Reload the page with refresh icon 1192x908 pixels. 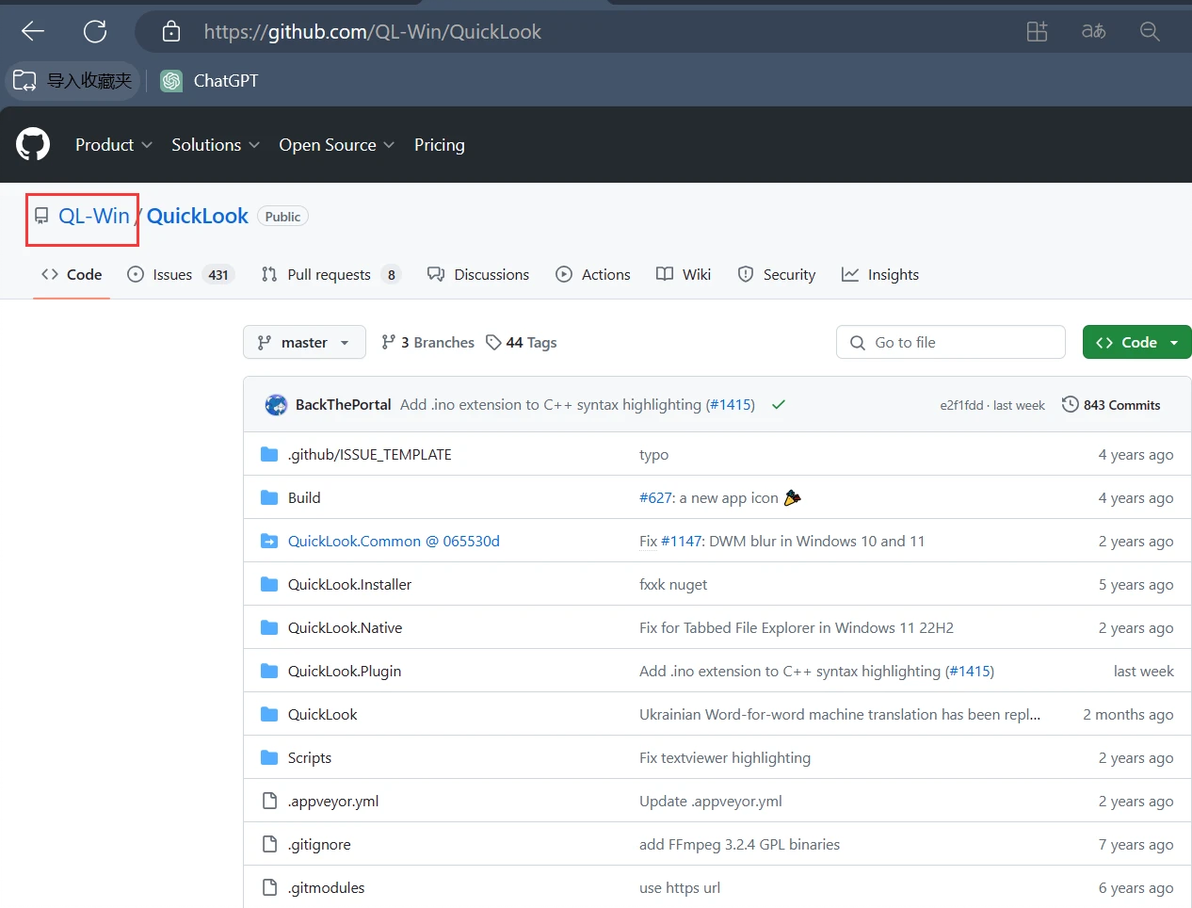pyautogui.click(x=95, y=31)
